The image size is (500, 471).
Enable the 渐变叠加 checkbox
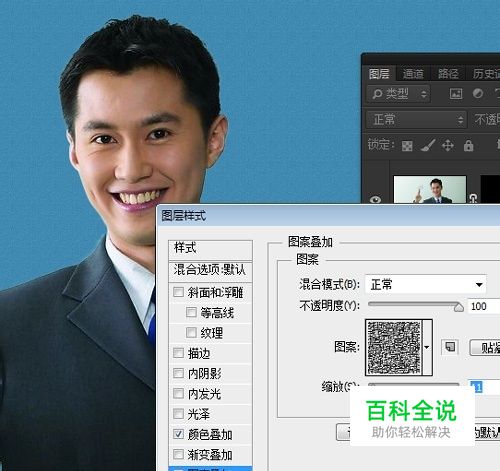[x=178, y=454]
